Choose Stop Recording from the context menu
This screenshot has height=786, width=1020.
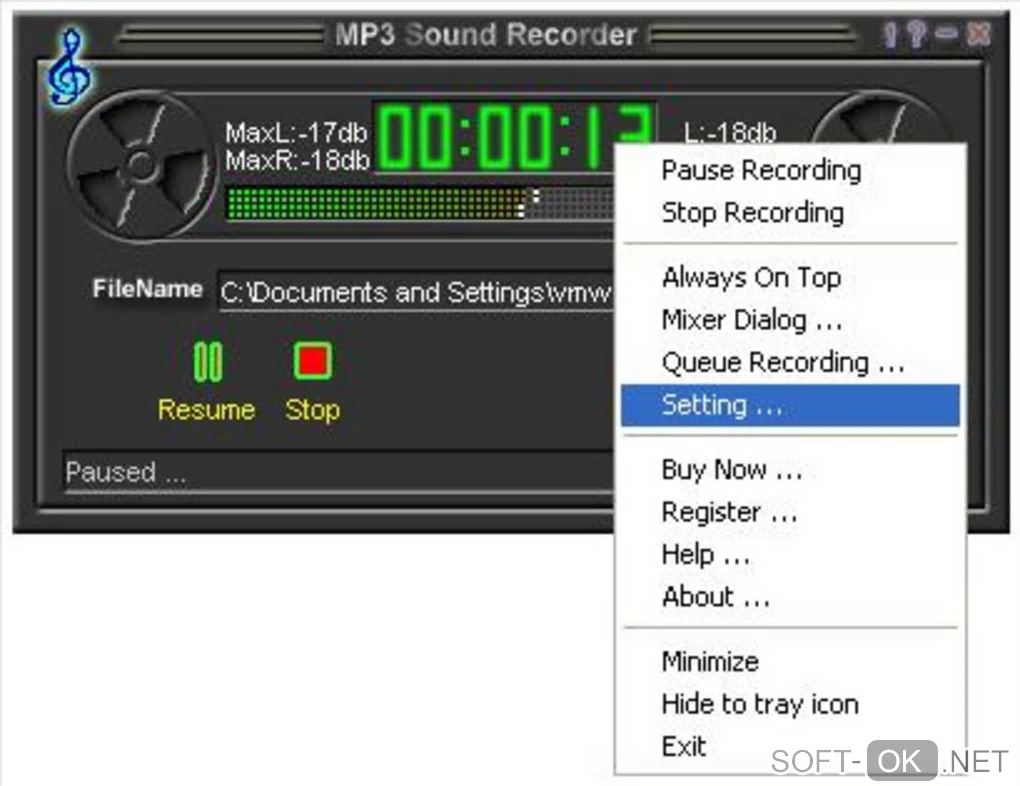(x=790, y=213)
